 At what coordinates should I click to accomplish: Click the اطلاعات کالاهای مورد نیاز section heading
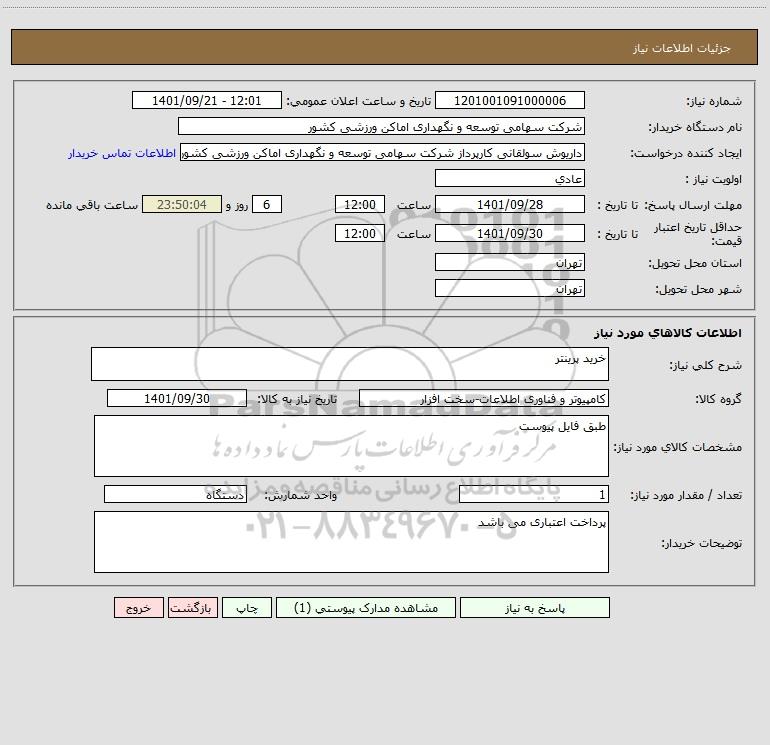(x=668, y=333)
